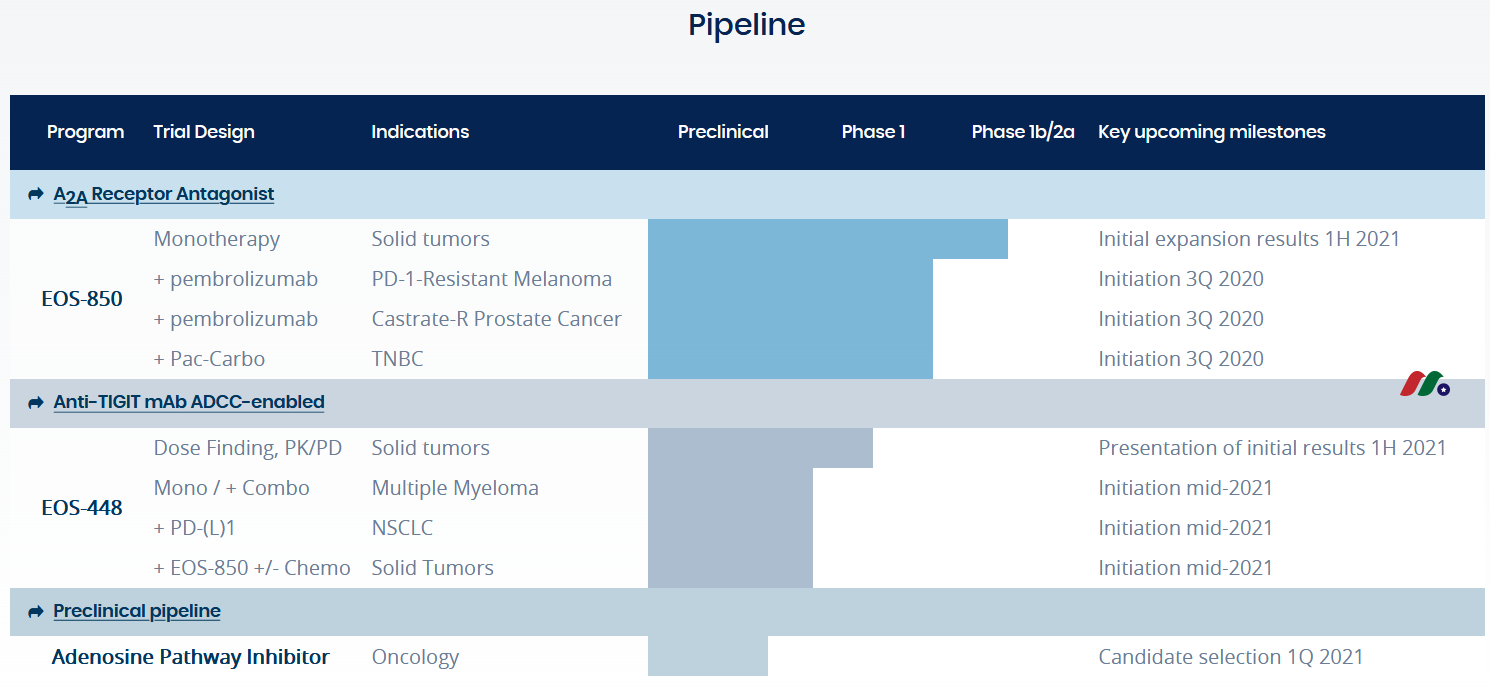The height and width of the screenshot is (687, 1490).
Task: Click arrow icon beside Anti-TIGIT mAb ADCC-enabled
Action: tap(36, 403)
